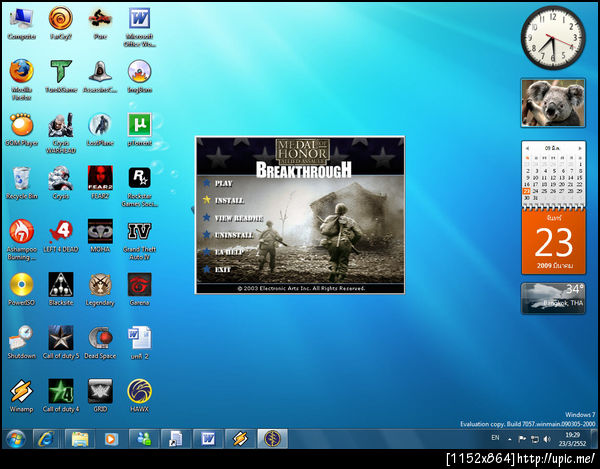
Task: Open Windows Explorer folder on taskbar
Action: 80,439
